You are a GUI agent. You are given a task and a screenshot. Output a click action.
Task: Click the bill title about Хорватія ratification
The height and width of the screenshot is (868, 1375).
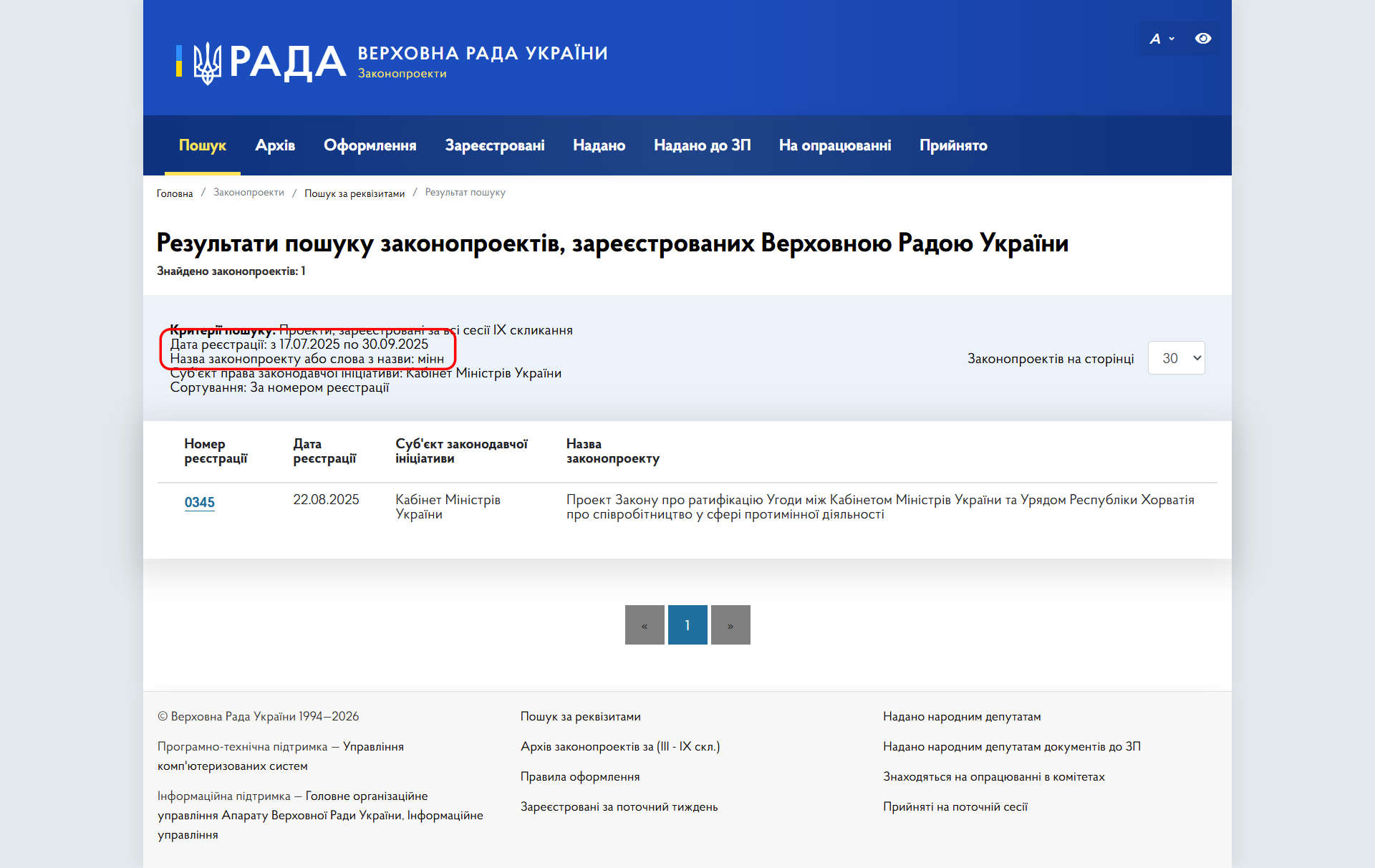880,506
